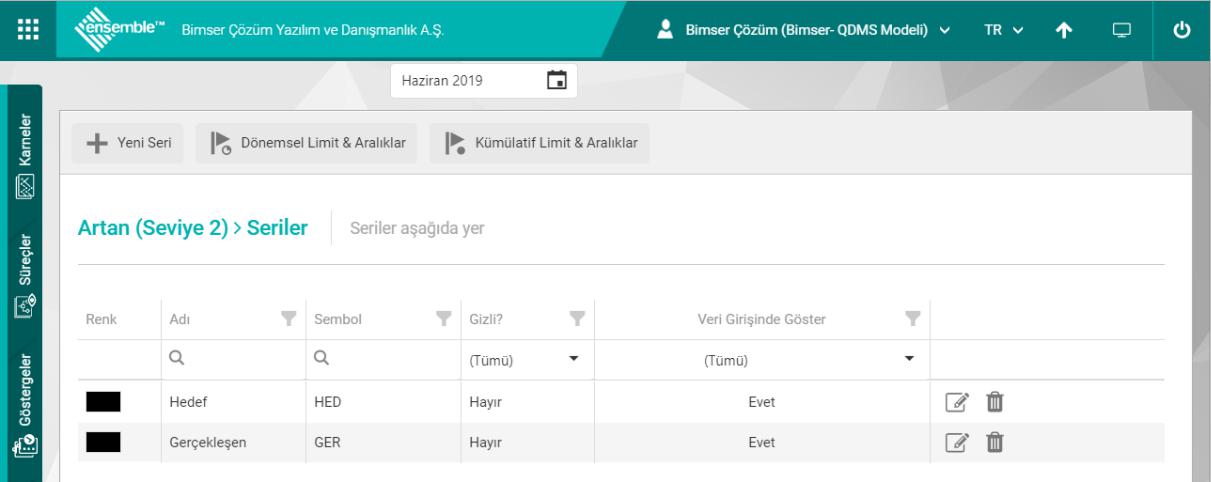Filter the Sembol column
This screenshot has width=1211, height=482.
pyautogui.click(x=442, y=319)
